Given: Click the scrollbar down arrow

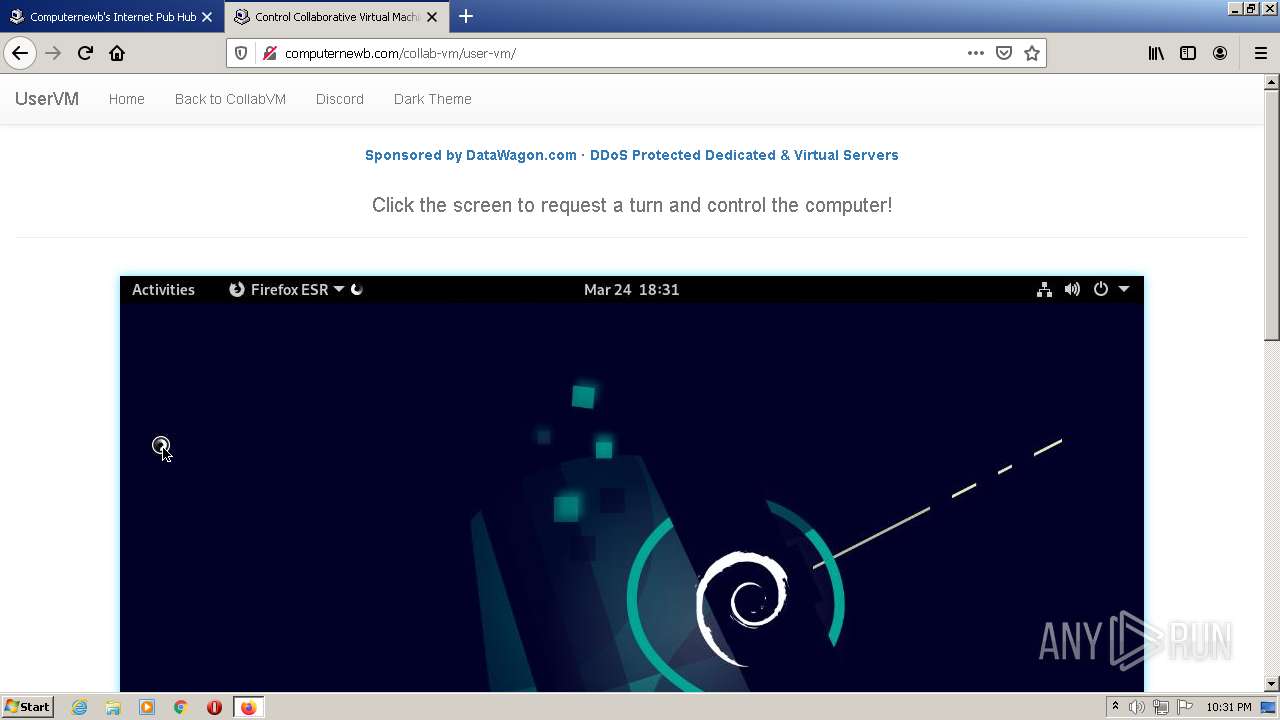Looking at the screenshot, I should click(x=1272, y=684).
